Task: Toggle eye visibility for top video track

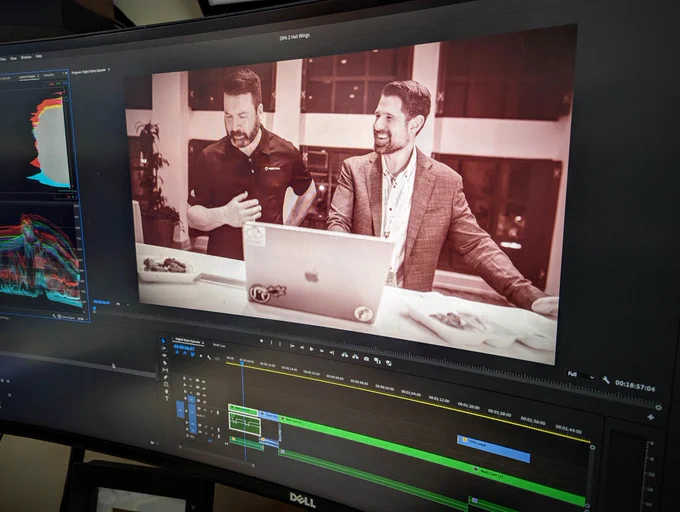Action: 203,382
